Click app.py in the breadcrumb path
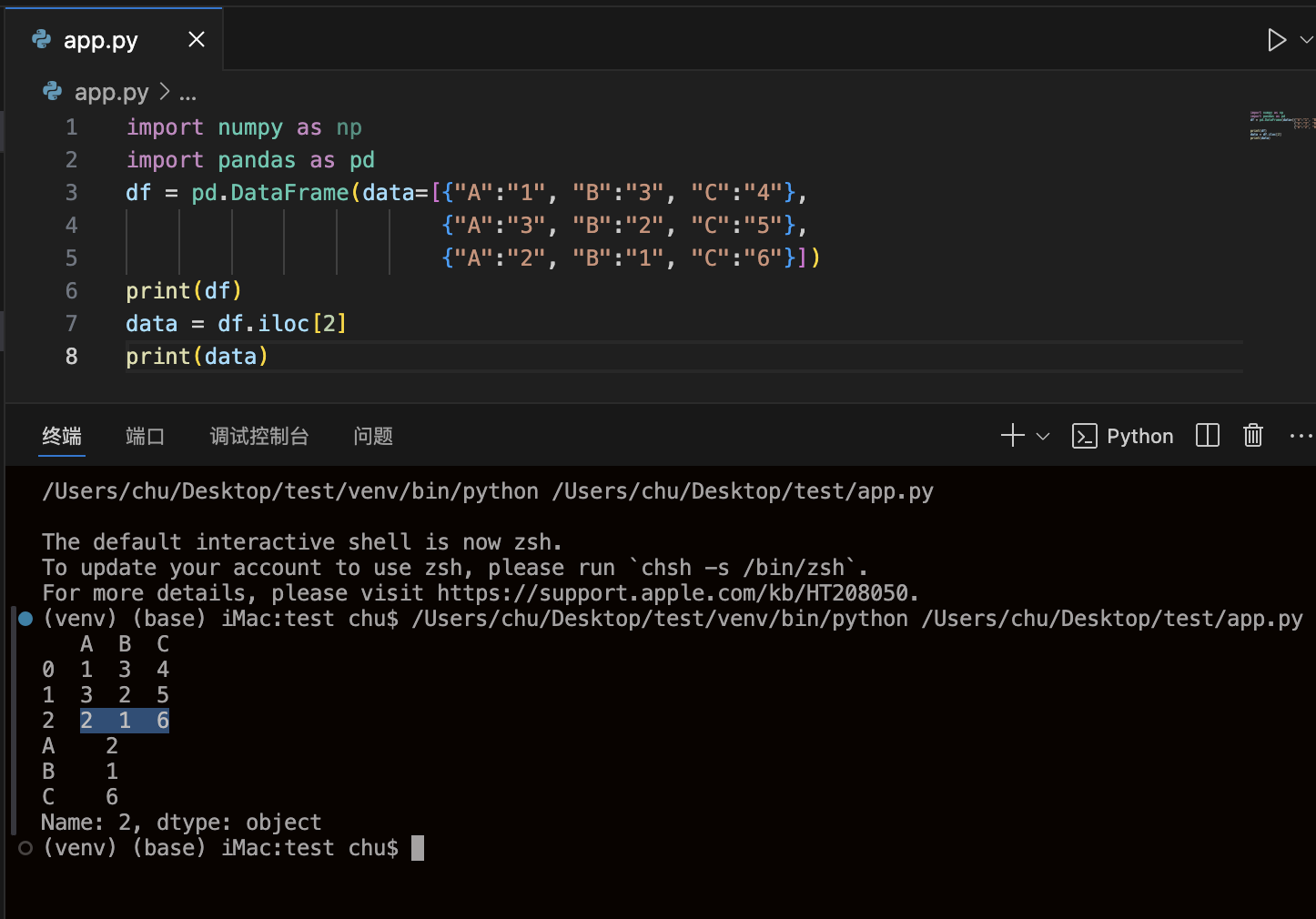The image size is (1316, 919). tap(110, 92)
